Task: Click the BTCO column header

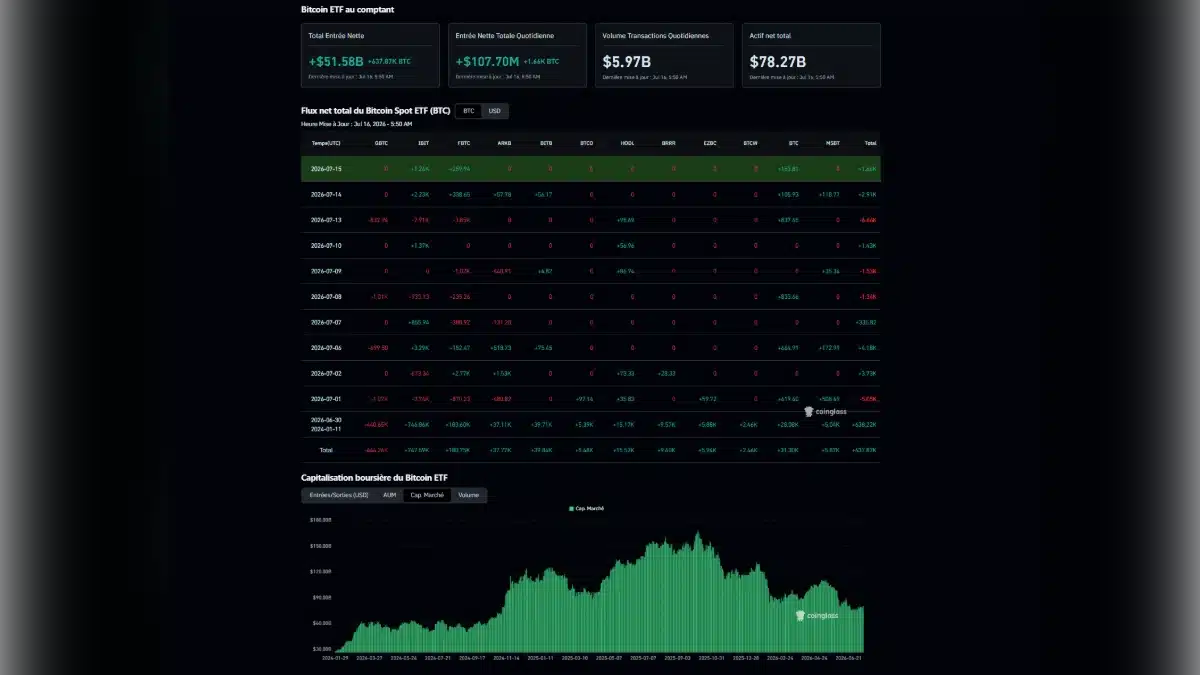Action: pos(587,143)
